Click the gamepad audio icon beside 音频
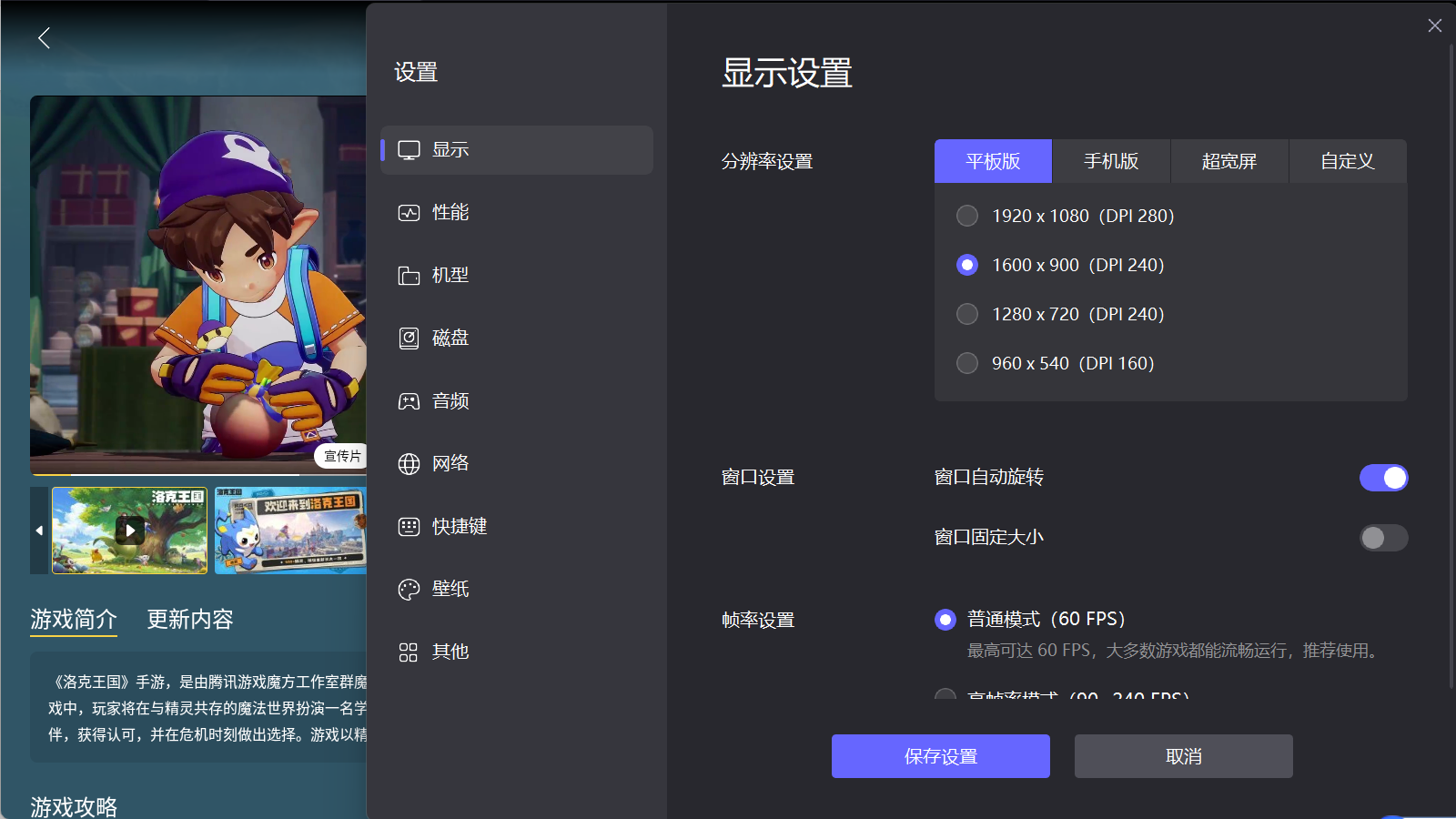Screen dimensions: 1456x819 pos(409,401)
